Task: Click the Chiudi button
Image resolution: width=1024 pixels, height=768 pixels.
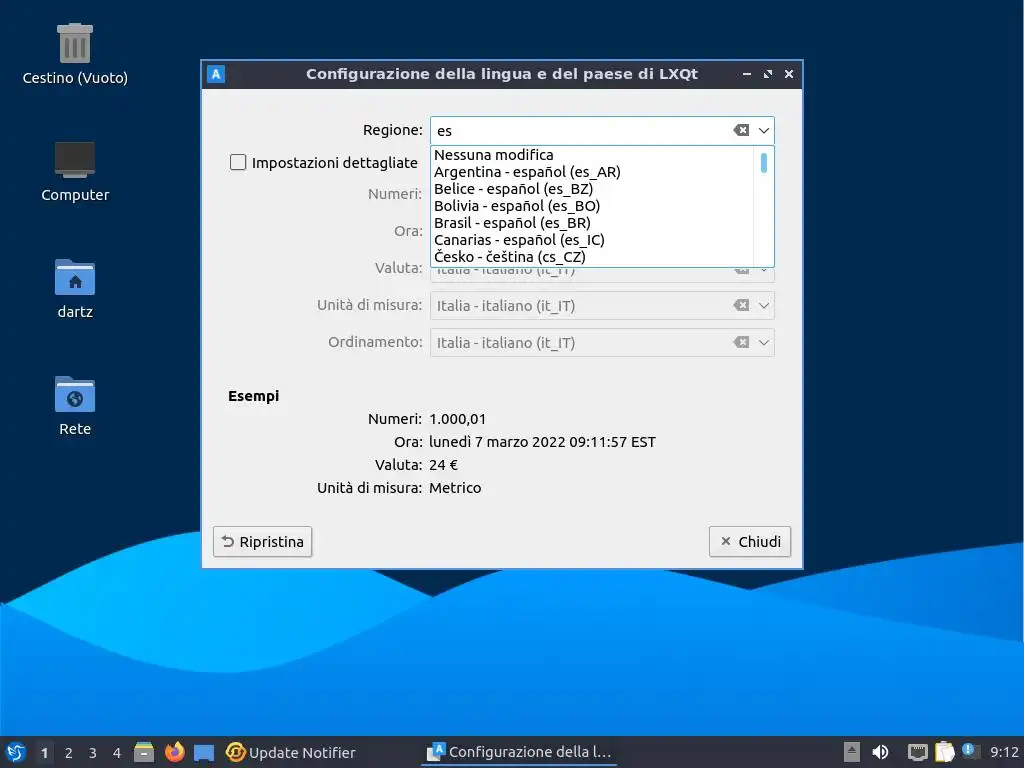Action: click(x=750, y=541)
